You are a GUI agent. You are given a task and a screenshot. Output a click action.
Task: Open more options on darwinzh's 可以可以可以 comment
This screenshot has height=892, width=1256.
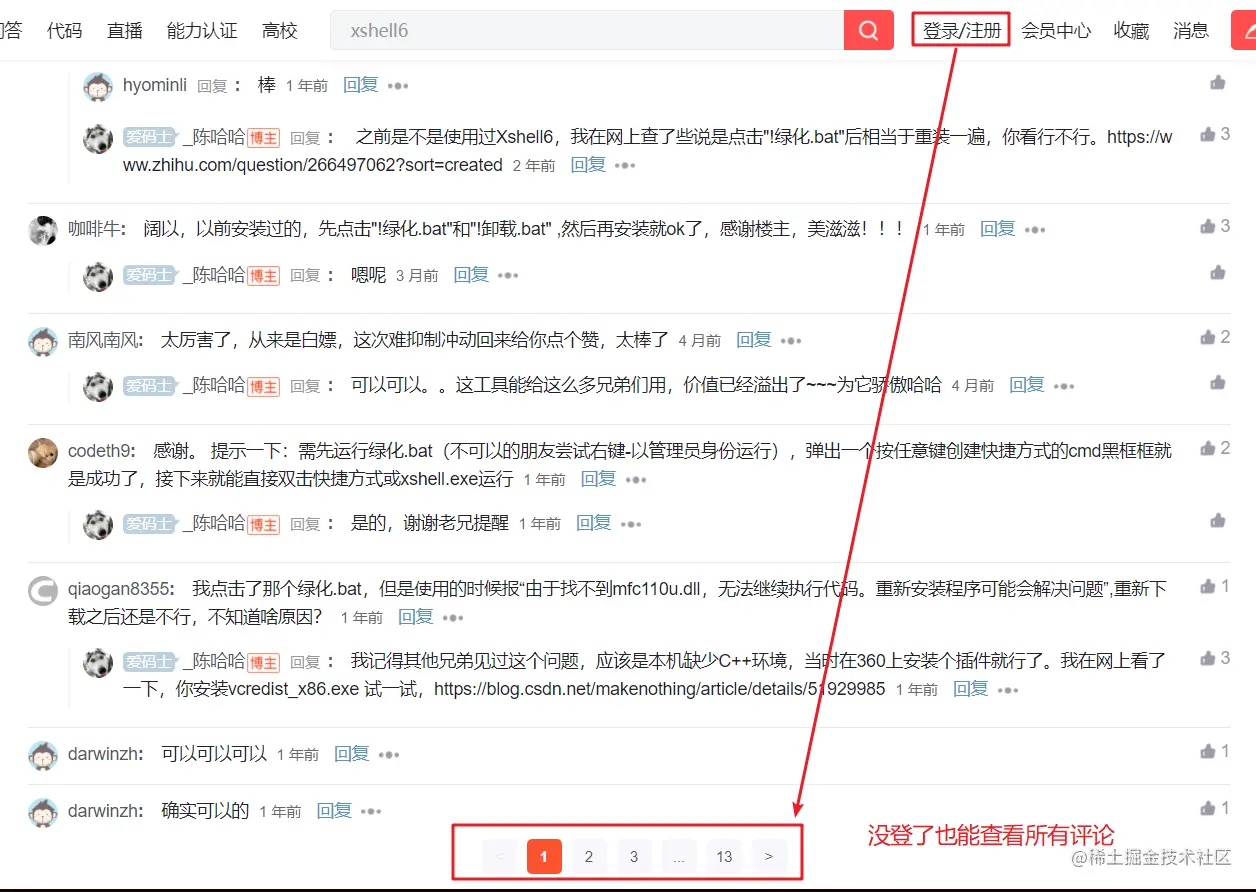(x=389, y=755)
